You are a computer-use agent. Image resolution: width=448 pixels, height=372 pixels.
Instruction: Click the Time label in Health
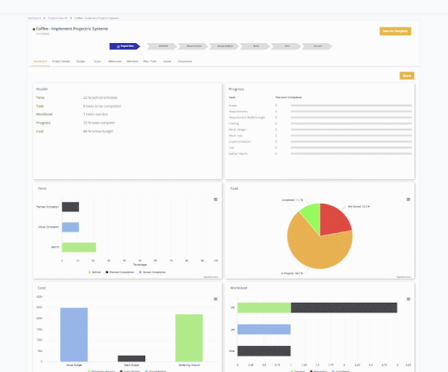(40, 98)
